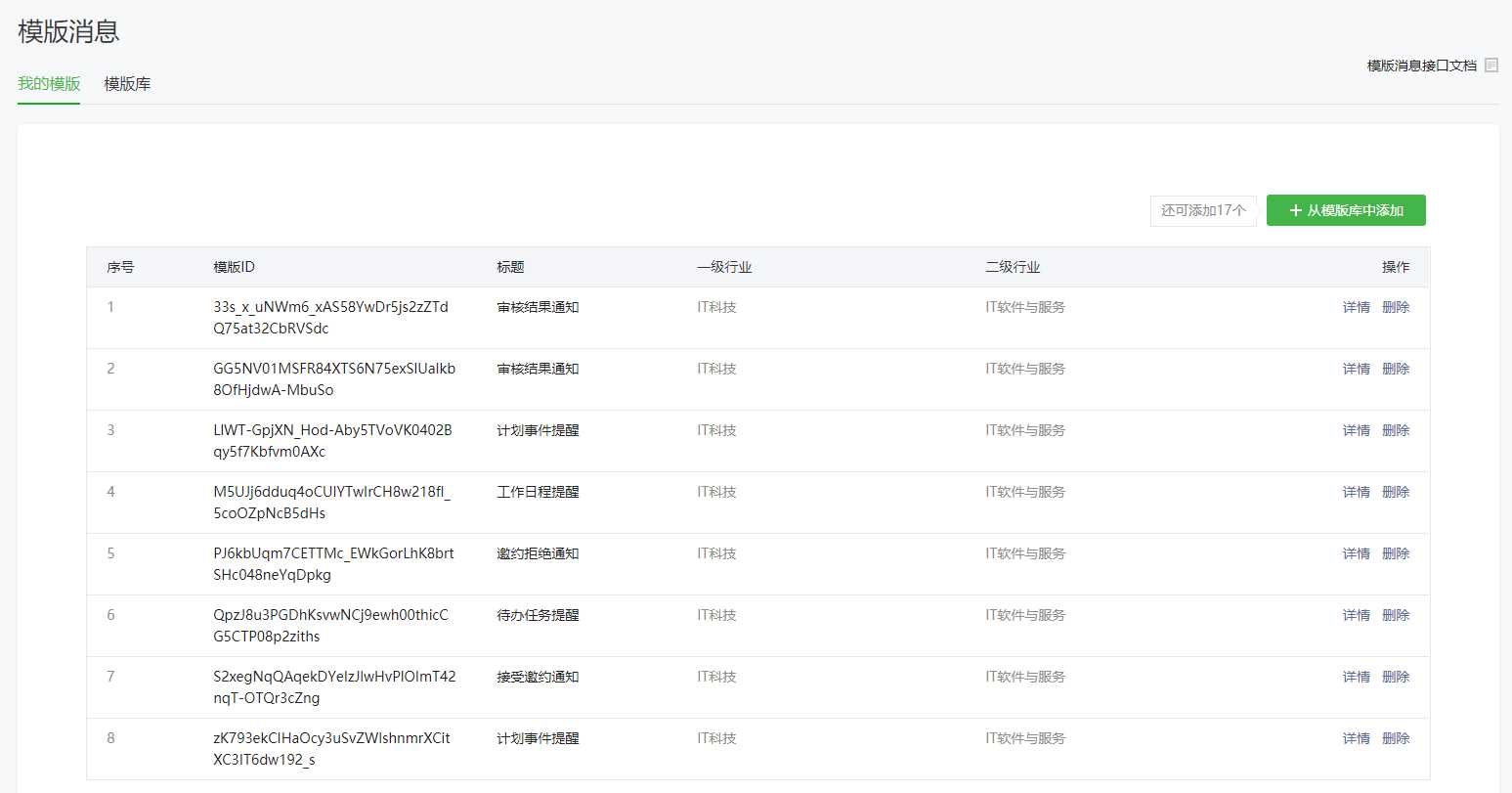Open 详情 for template row 2
The height and width of the screenshot is (793, 1512).
(x=1356, y=369)
